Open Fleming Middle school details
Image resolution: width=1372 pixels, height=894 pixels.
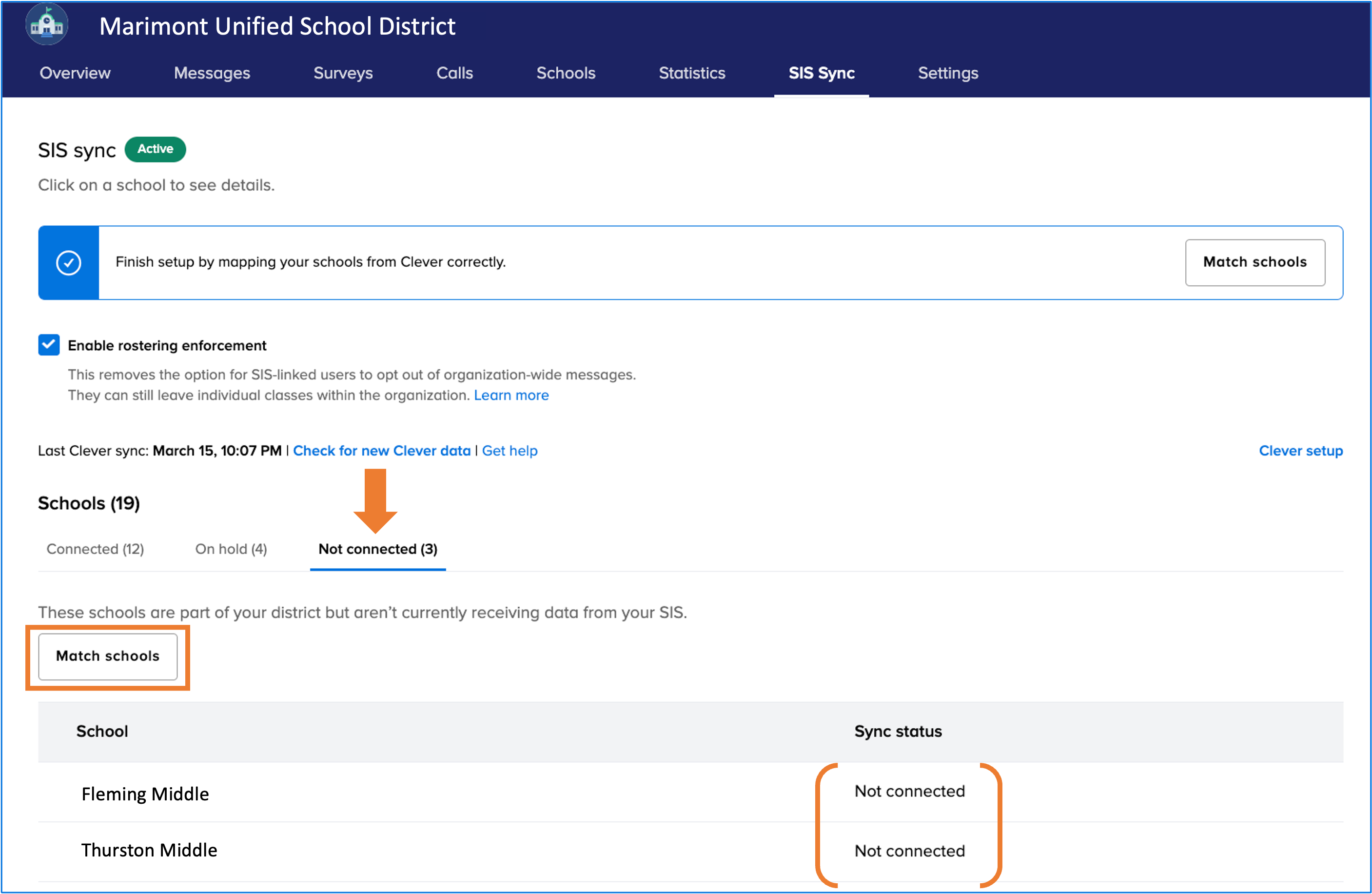coord(145,794)
